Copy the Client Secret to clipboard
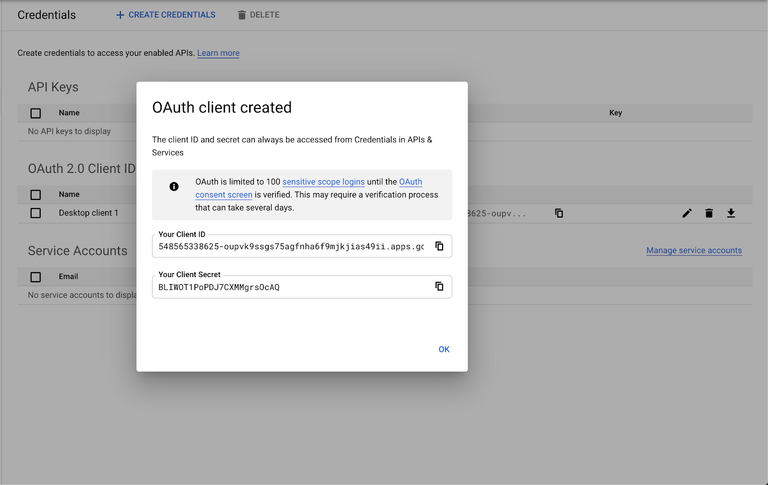The width and height of the screenshot is (768, 485). click(x=439, y=287)
